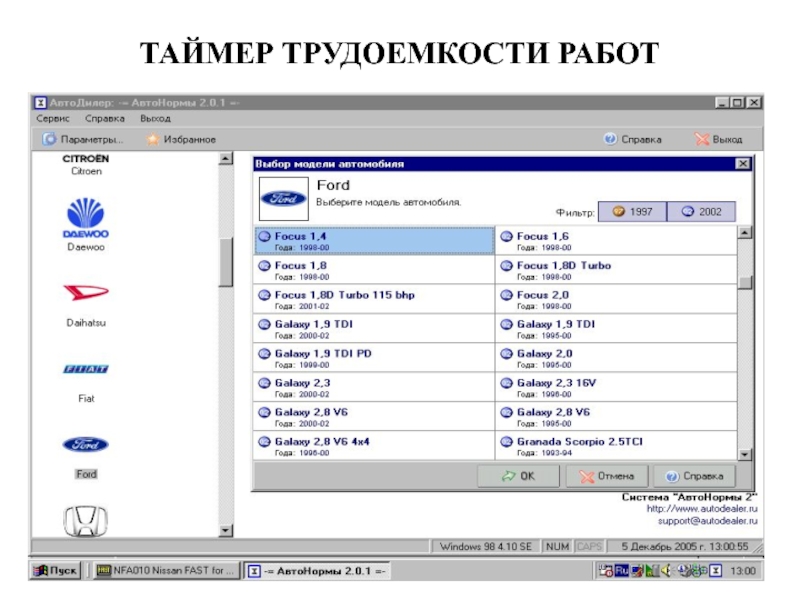Click the toolbar Справка help button

[x=633, y=139]
